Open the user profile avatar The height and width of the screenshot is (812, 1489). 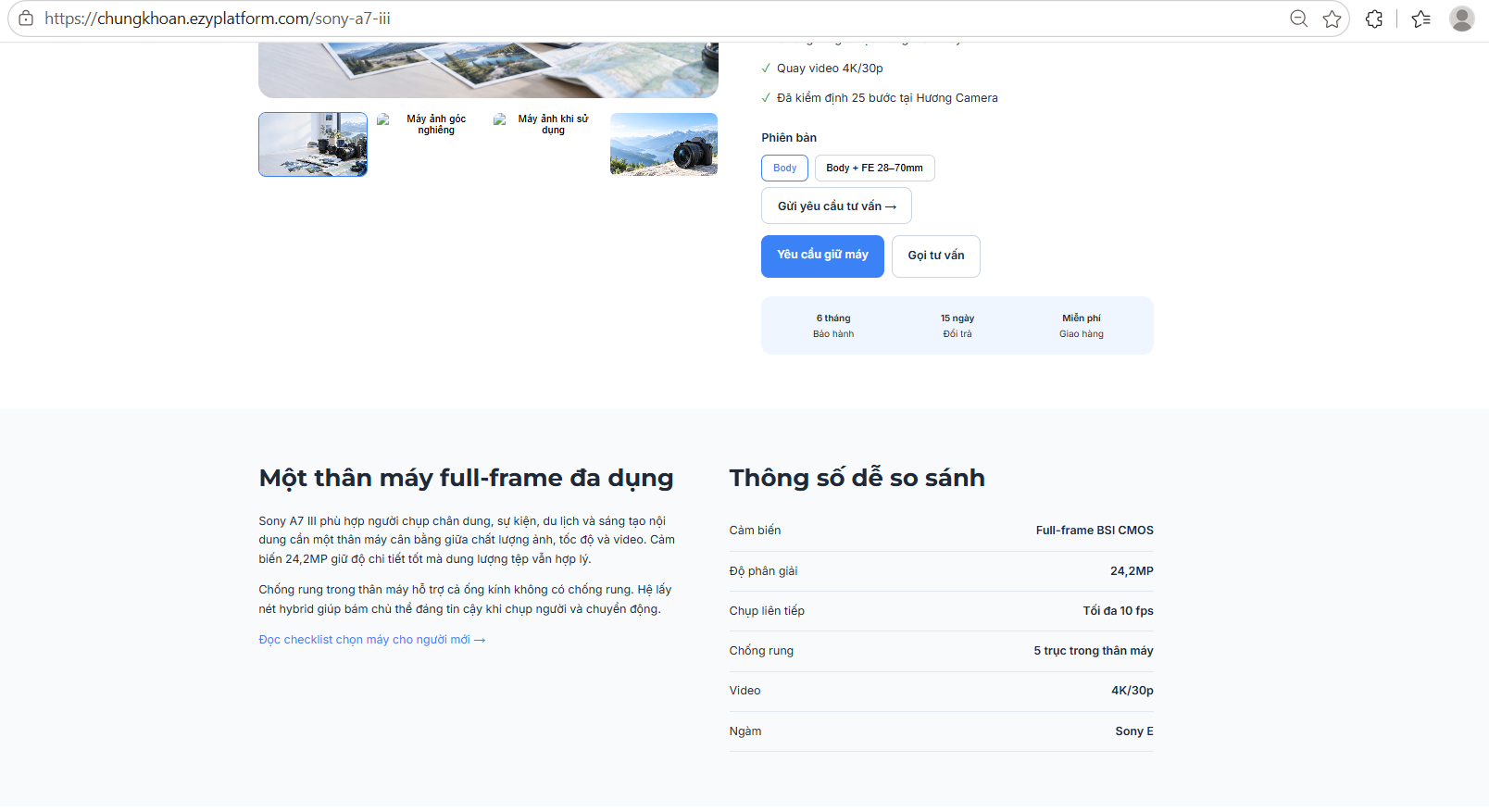coord(1462,19)
